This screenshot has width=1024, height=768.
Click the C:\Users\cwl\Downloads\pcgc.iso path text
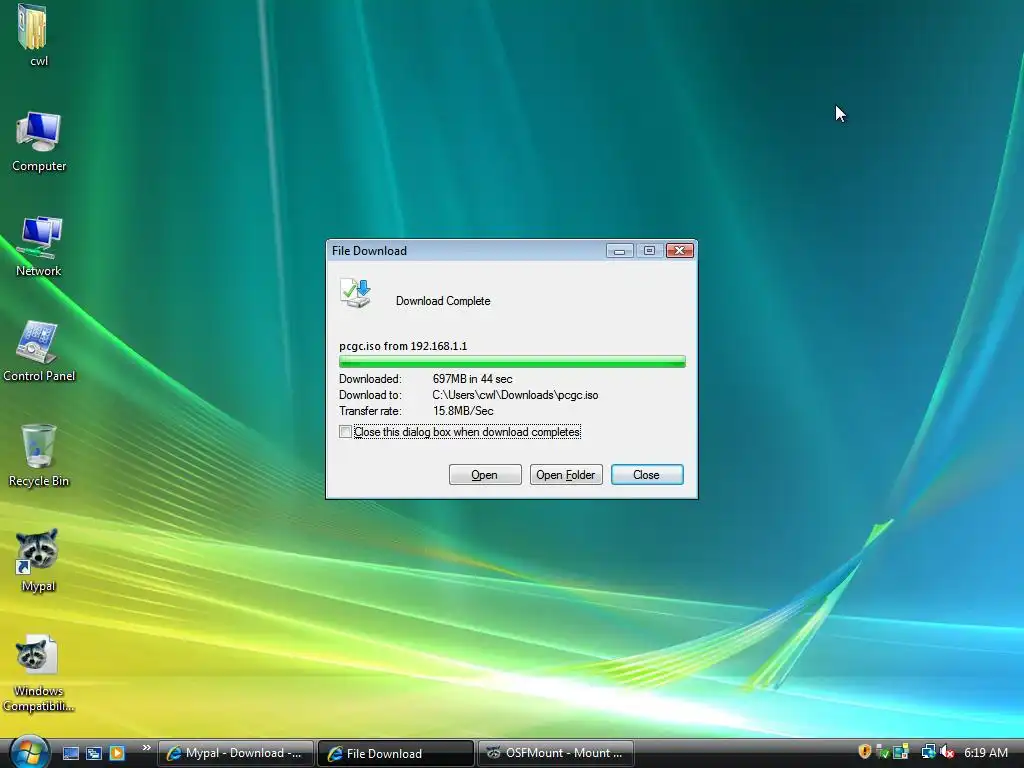coord(515,395)
